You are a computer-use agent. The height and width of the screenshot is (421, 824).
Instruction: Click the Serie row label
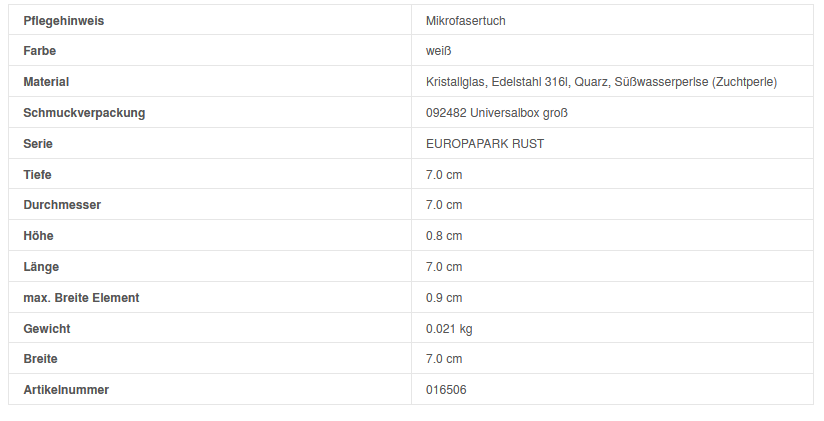click(x=38, y=144)
